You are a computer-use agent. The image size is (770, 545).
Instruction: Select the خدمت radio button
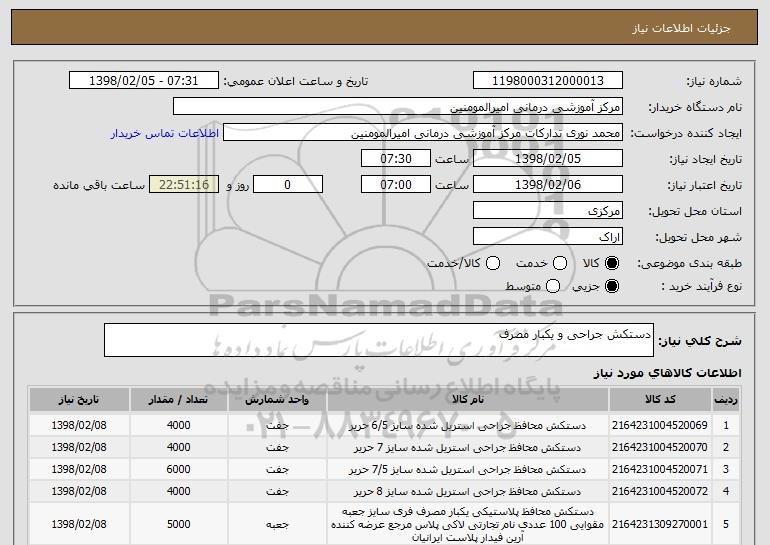tap(560, 263)
